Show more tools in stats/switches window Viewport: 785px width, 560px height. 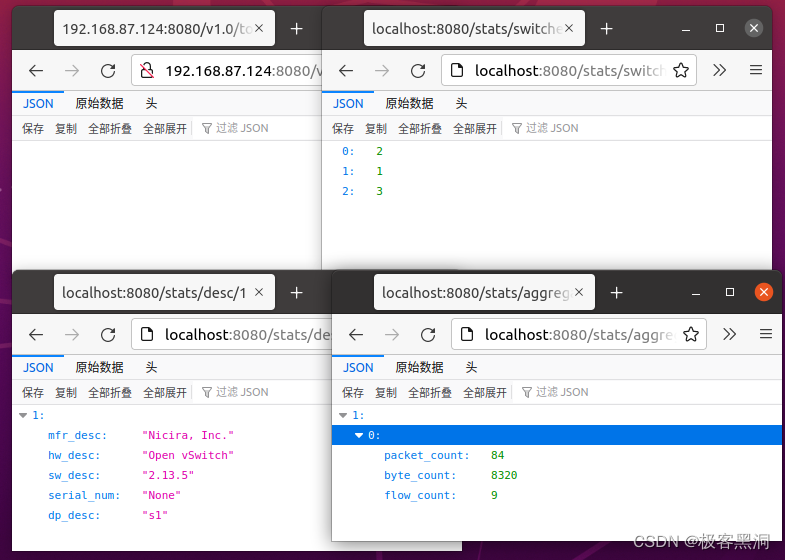point(719,70)
